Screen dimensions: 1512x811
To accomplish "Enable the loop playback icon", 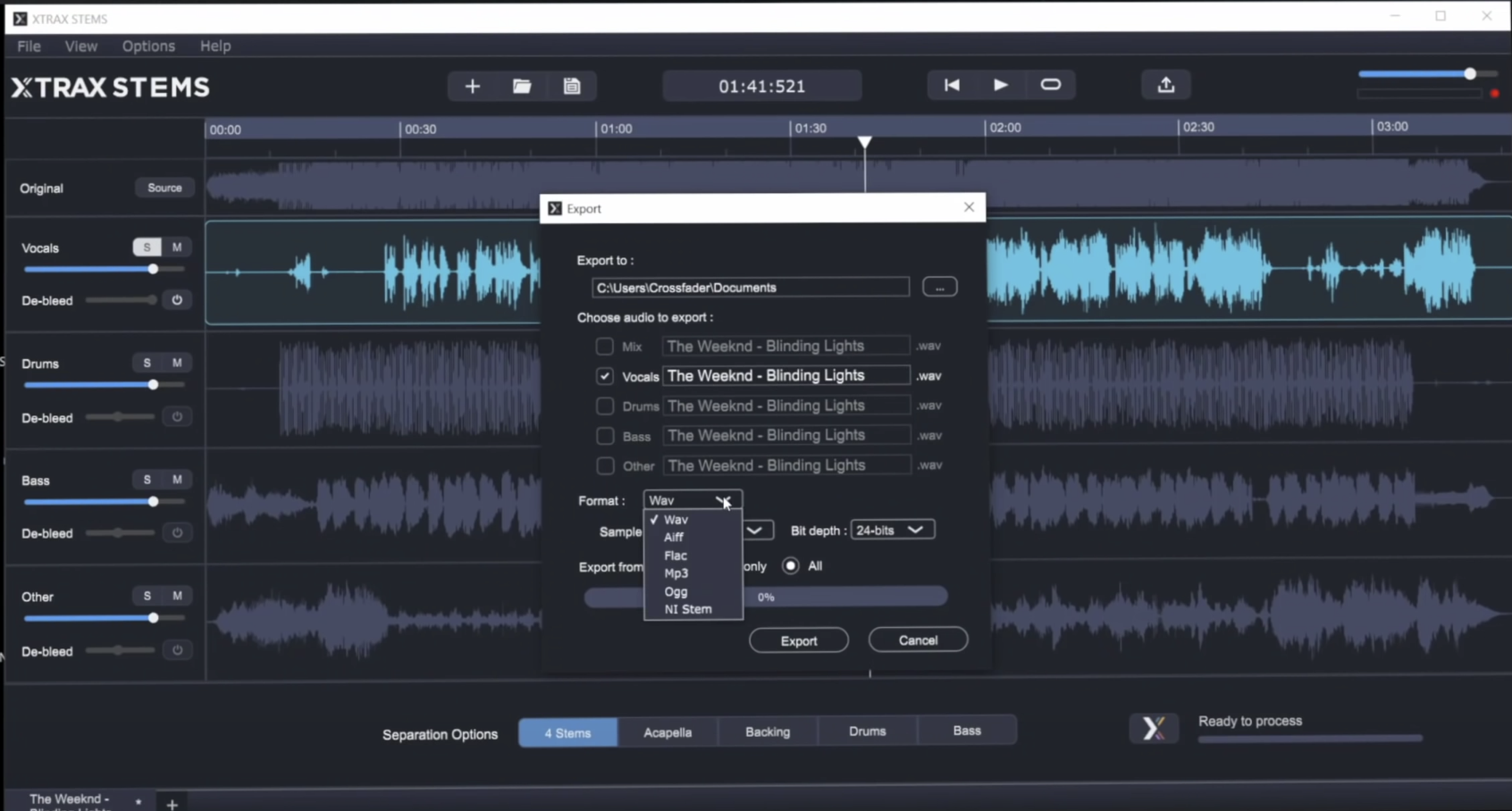I will point(1051,85).
